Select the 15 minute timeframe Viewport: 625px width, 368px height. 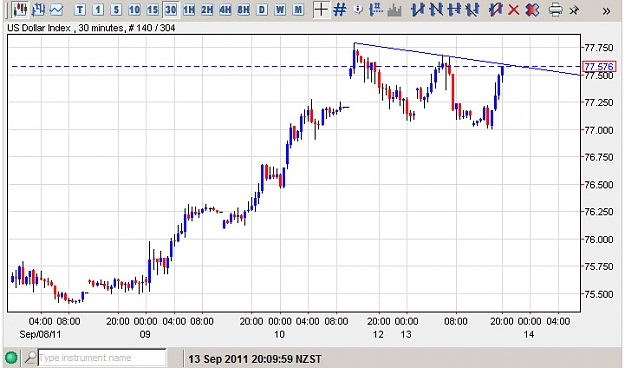coord(152,10)
